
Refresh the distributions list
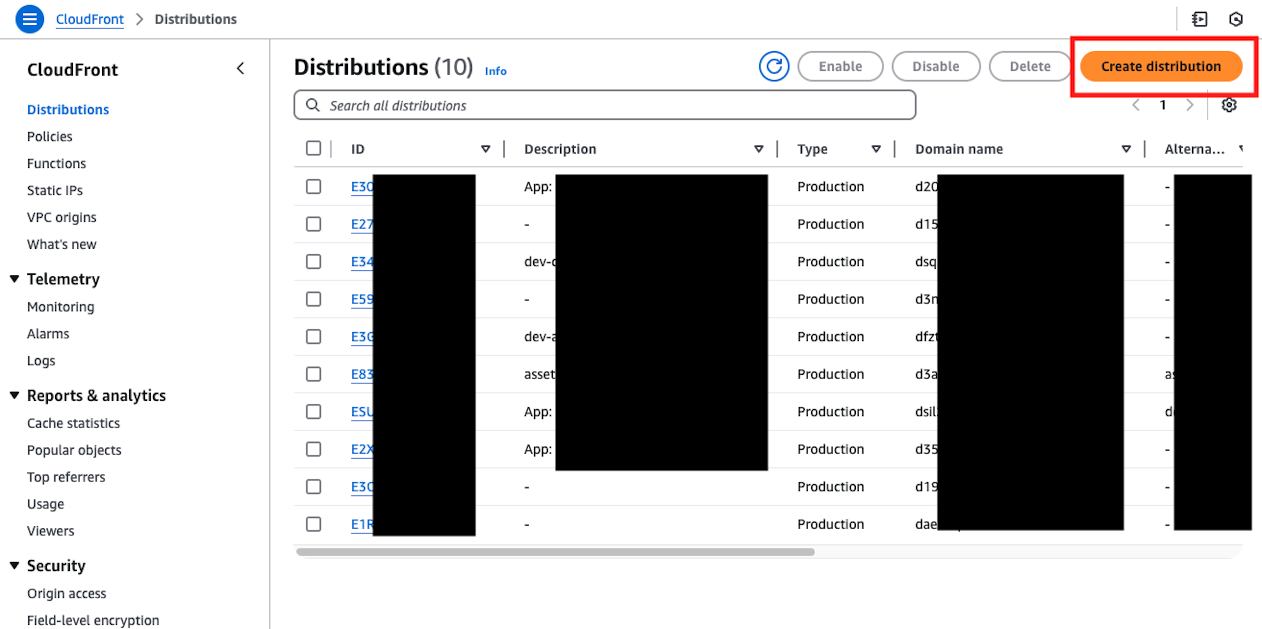coord(774,66)
